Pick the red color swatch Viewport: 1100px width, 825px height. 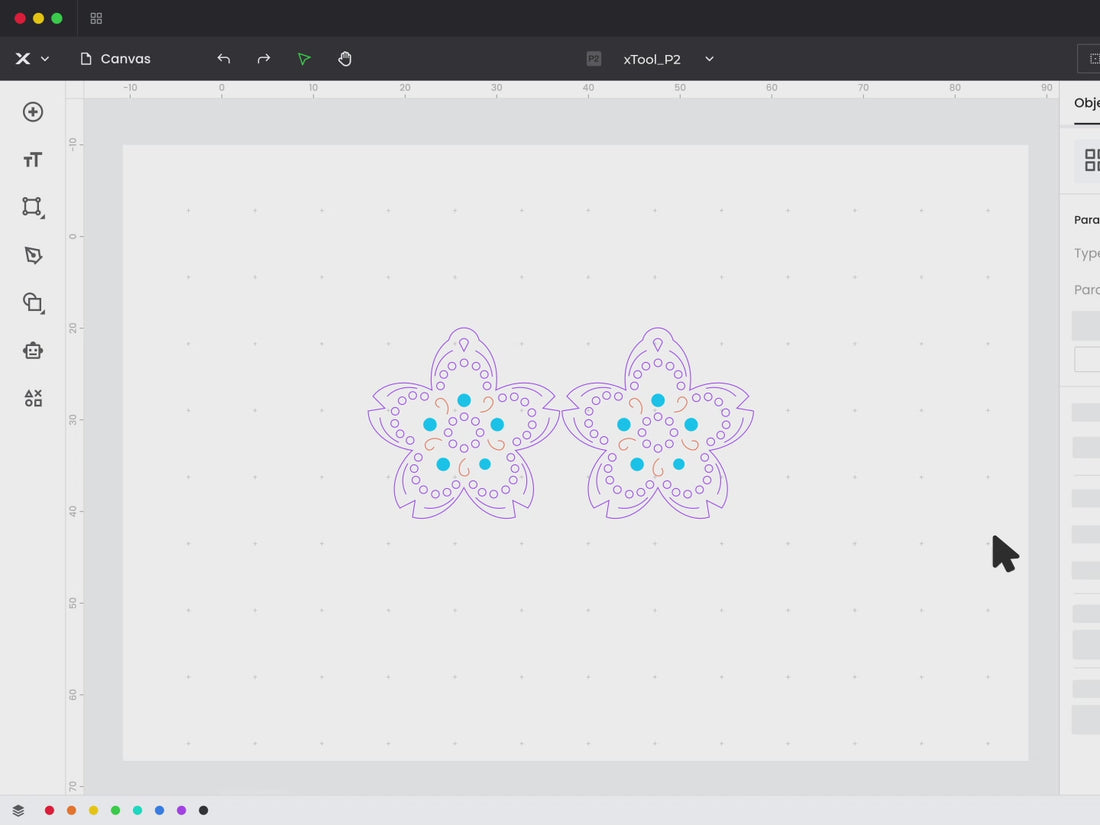50,810
